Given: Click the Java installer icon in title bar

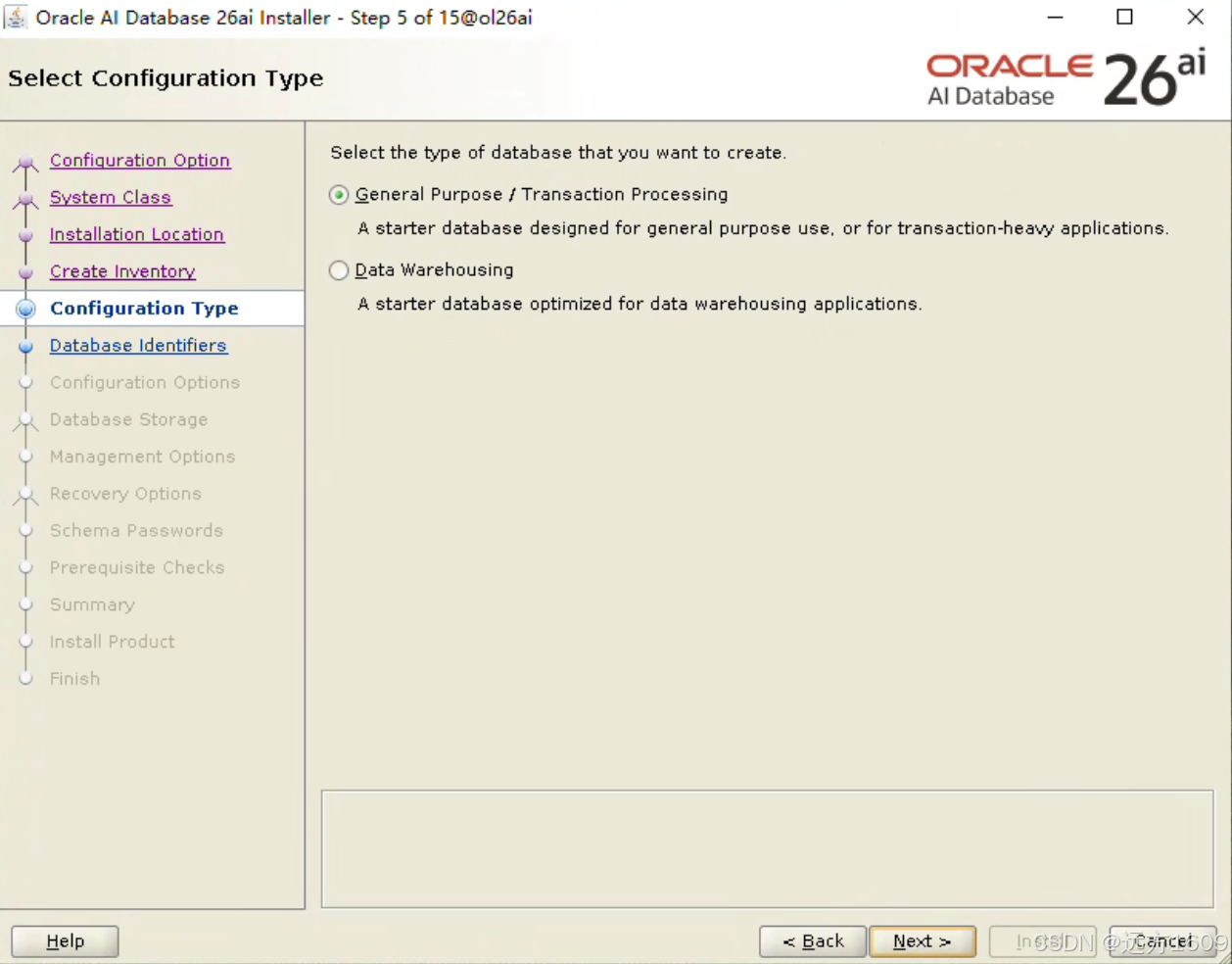Looking at the screenshot, I should [x=16, y=17].
